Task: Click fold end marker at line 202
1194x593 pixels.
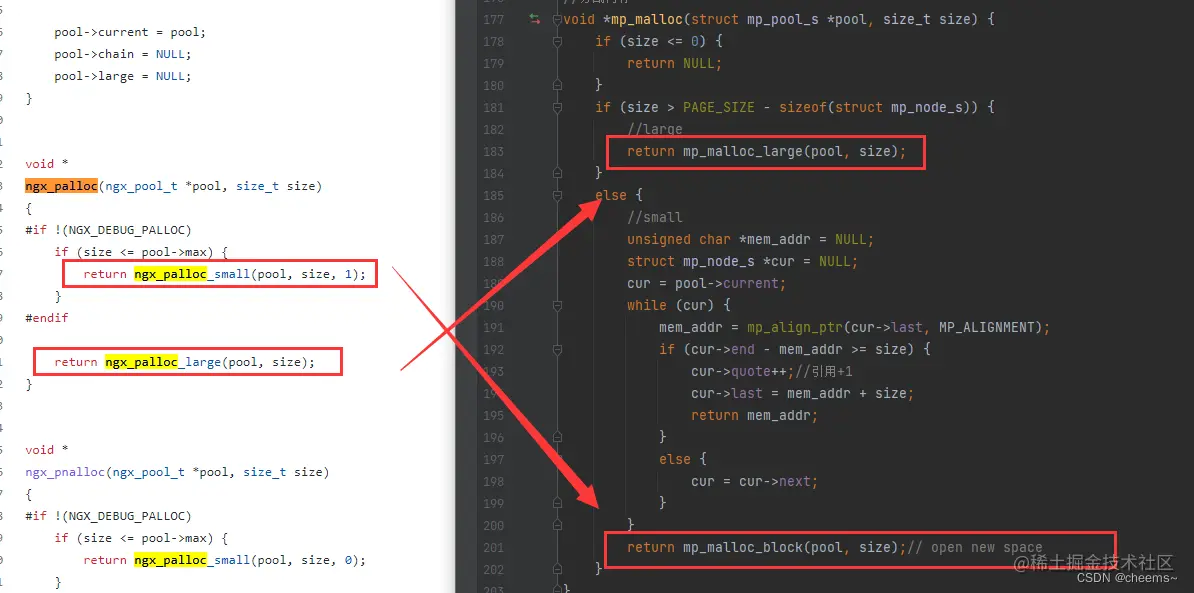Action: [x=557, y=569]
